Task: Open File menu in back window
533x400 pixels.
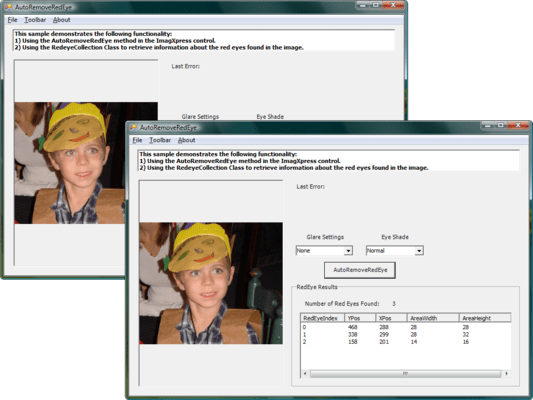Action: 12,20
